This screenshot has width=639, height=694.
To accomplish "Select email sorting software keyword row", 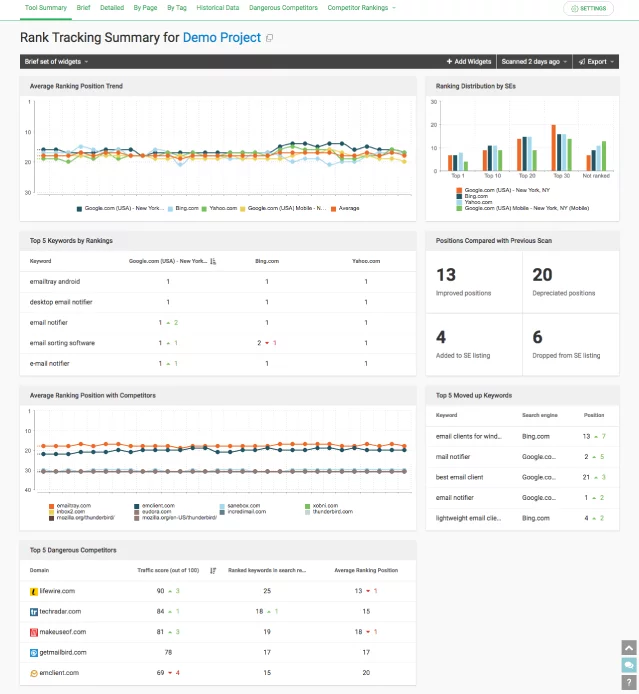I will coord(218,343).
